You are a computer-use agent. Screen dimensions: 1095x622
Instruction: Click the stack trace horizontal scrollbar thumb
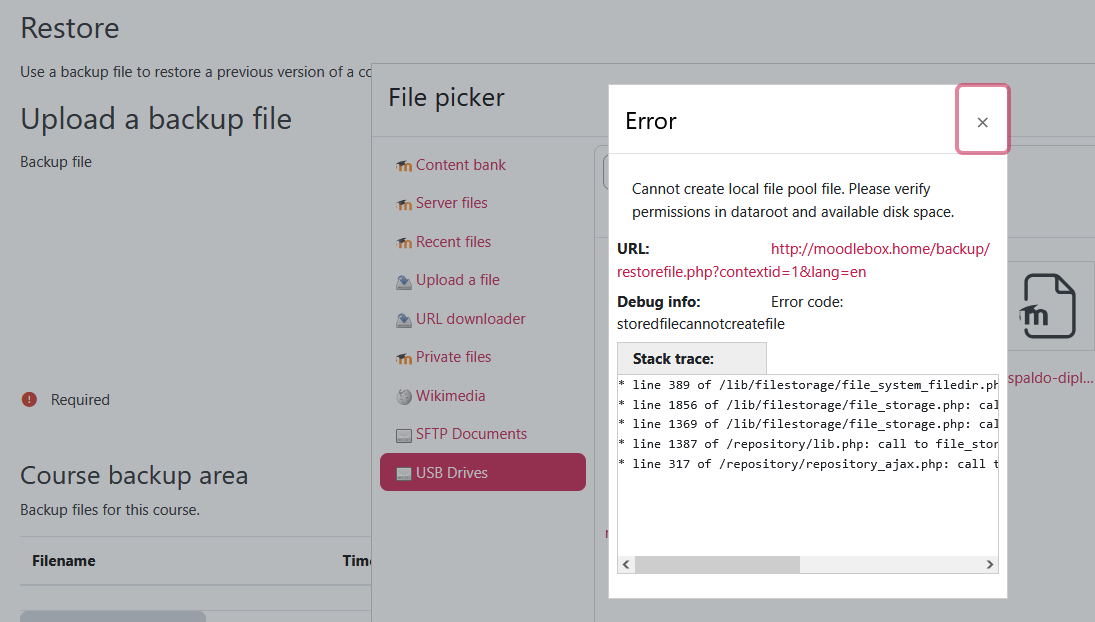[717, 564]
